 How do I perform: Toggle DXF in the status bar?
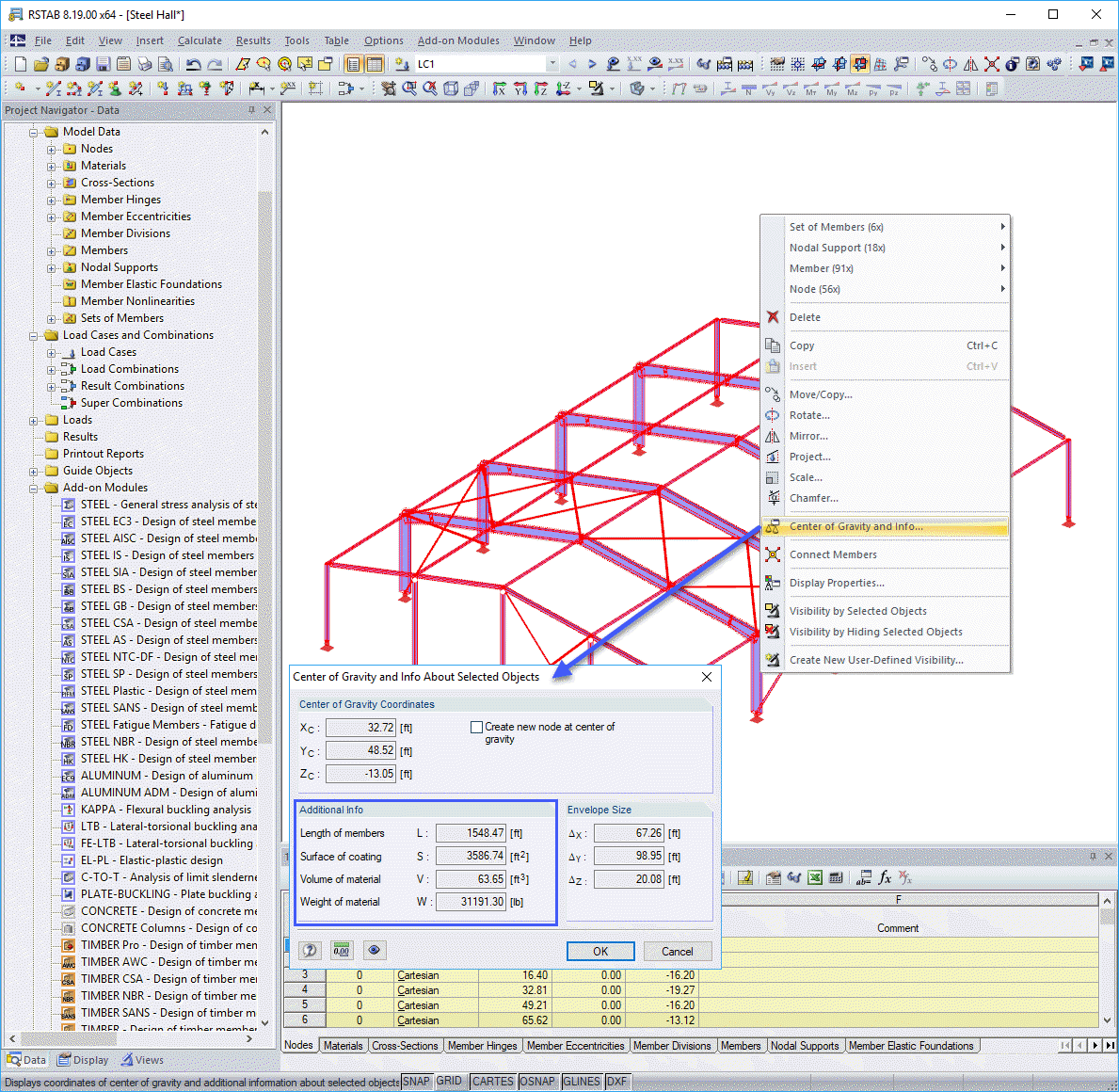click(x=616, y=1082)
